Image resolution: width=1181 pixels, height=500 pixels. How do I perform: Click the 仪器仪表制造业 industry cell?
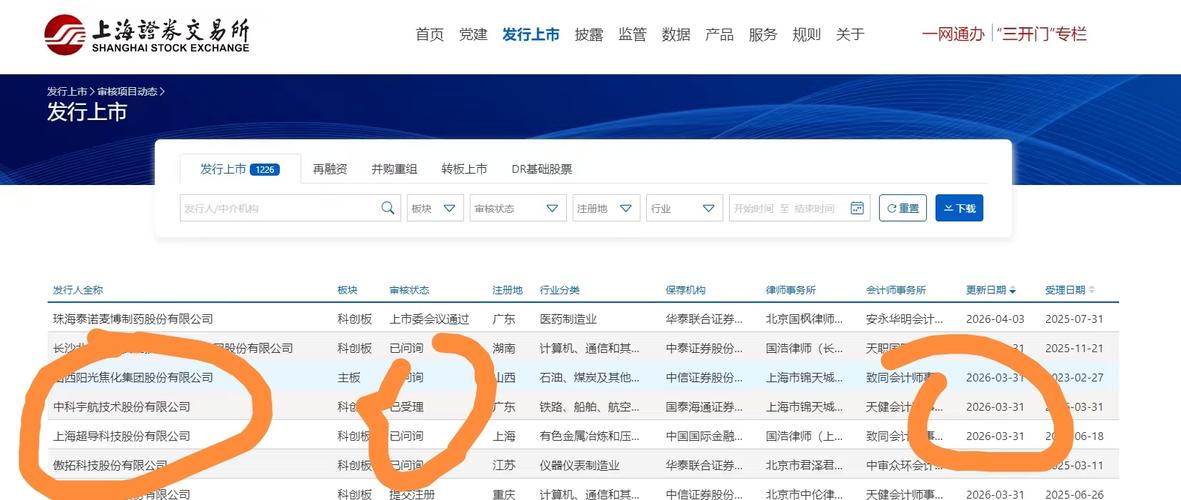[579, 465]
